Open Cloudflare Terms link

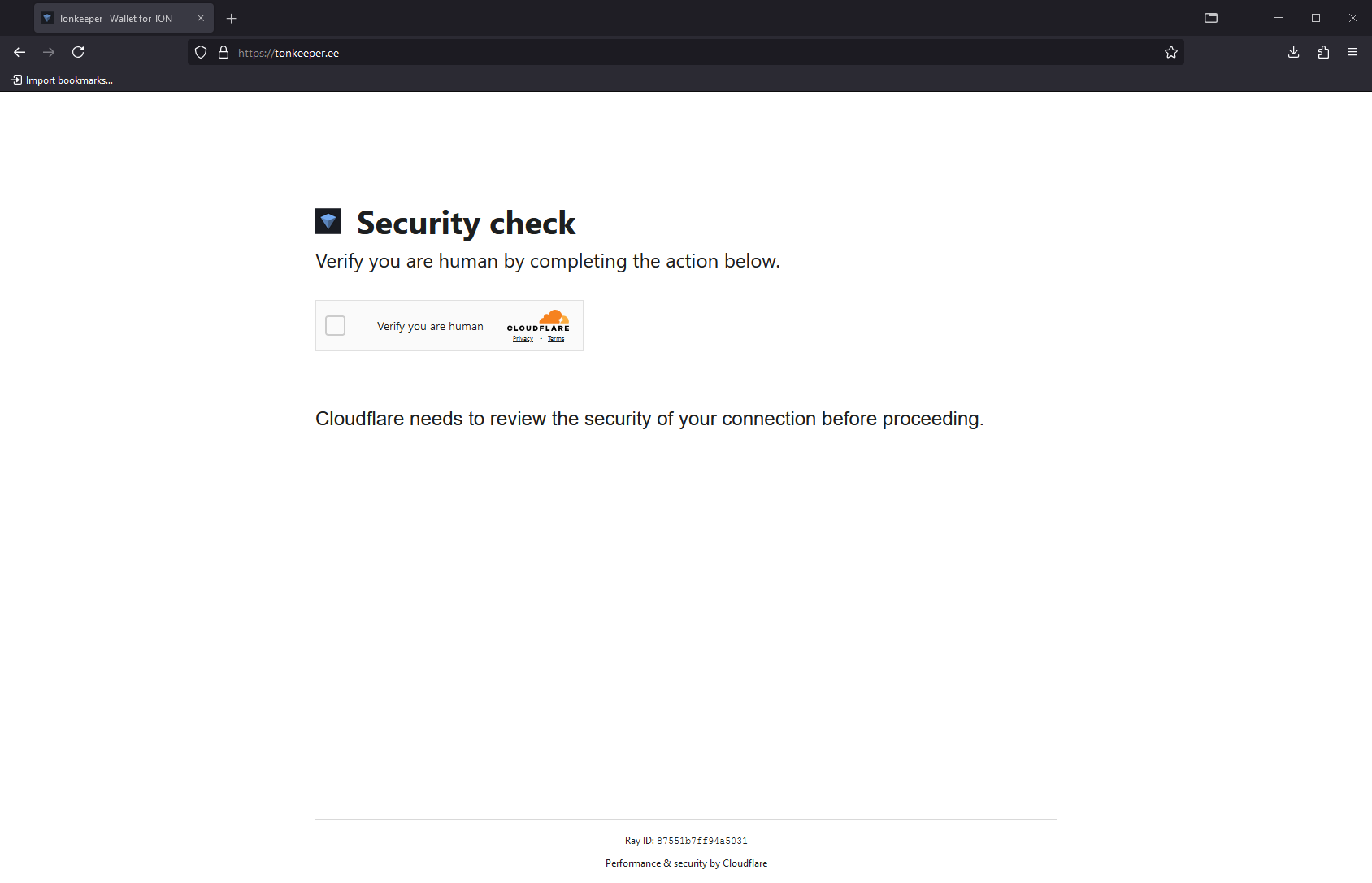coord(556,339)
